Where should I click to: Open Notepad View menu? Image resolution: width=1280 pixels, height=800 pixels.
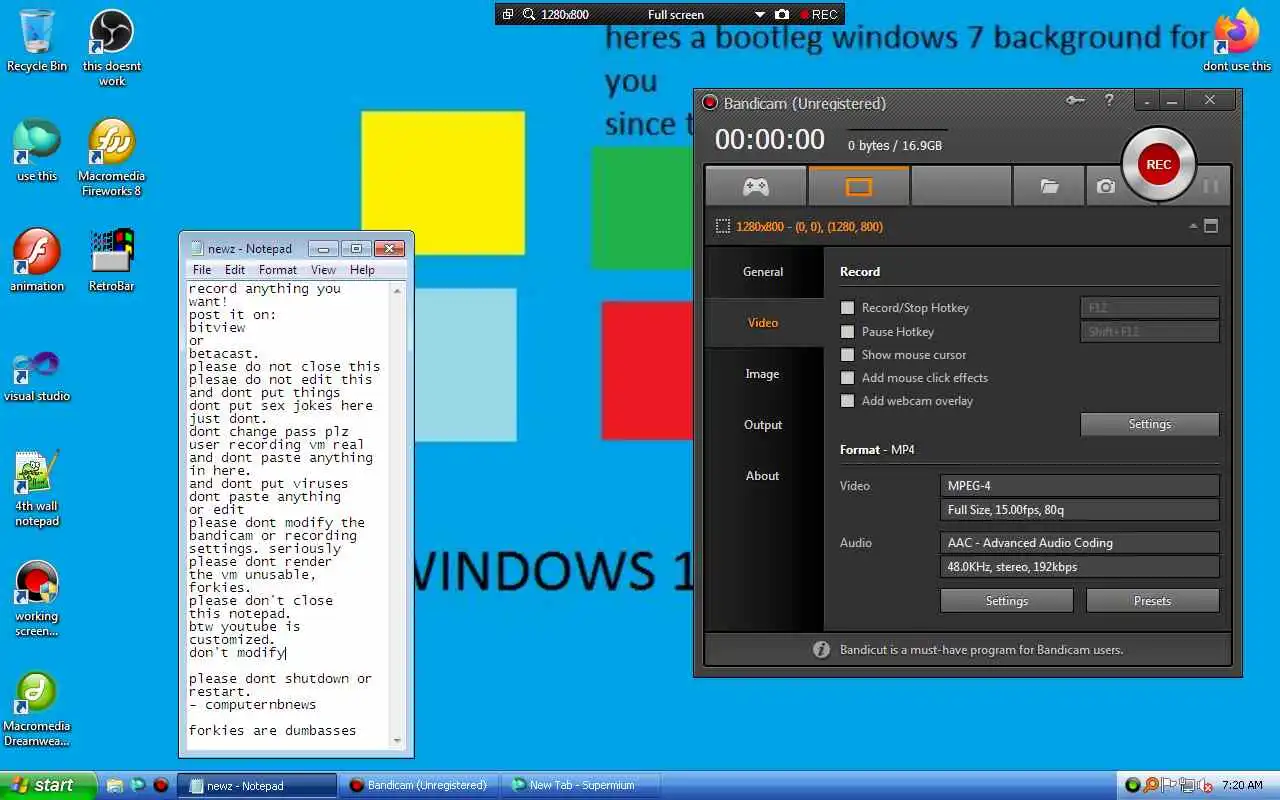point(323,270)
